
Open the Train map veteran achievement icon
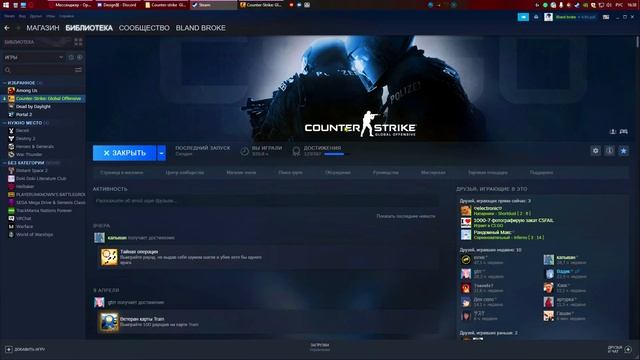(x=109, y=322)
